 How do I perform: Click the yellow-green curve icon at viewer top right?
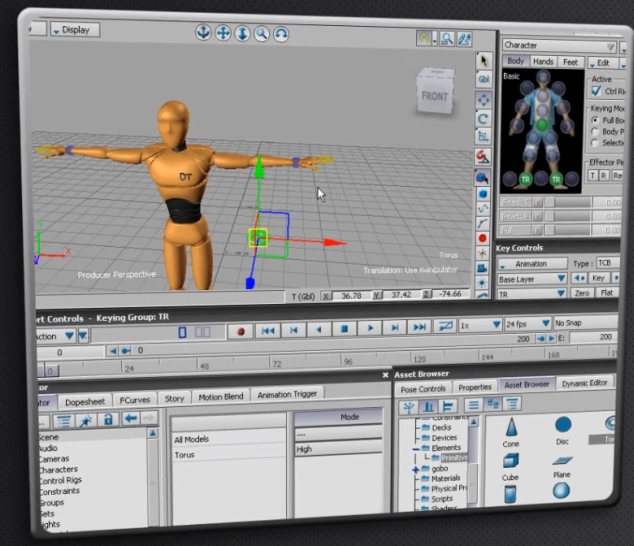tap(424, 38)
